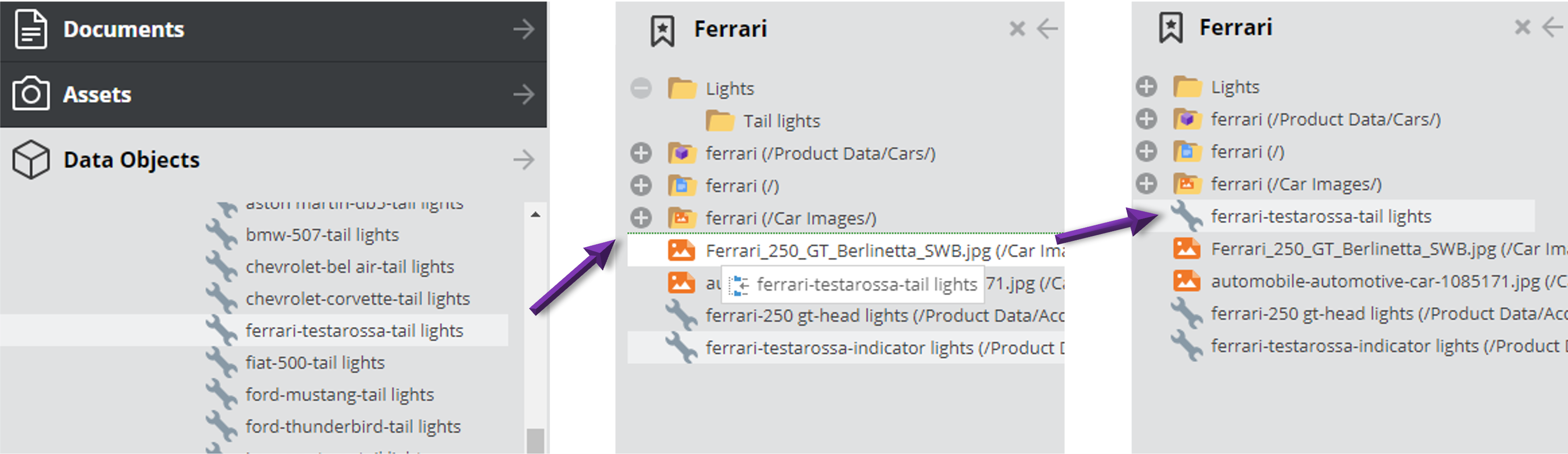Viewport: 1568px width, 454px height.
Task: Click asset folder icon of ferrari (/Car Images/) right panel
Action: [x=1187, y=184]
